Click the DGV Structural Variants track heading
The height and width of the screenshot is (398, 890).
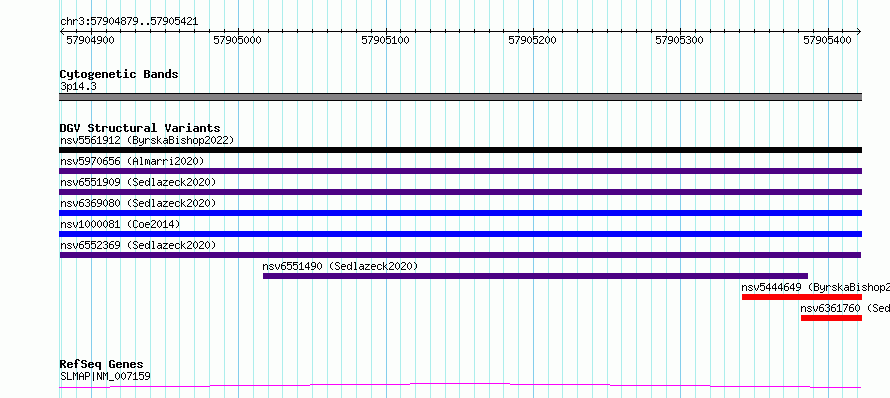point(140,128)
